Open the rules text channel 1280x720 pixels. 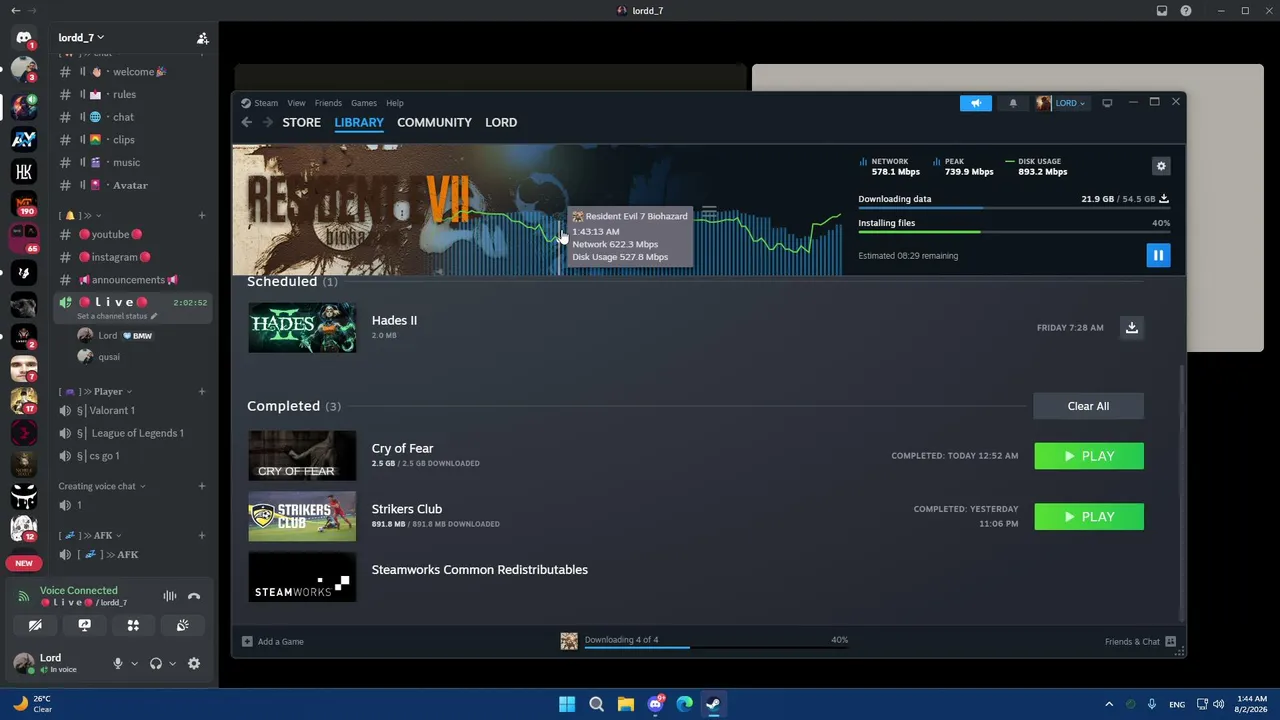tap(133, 95)
